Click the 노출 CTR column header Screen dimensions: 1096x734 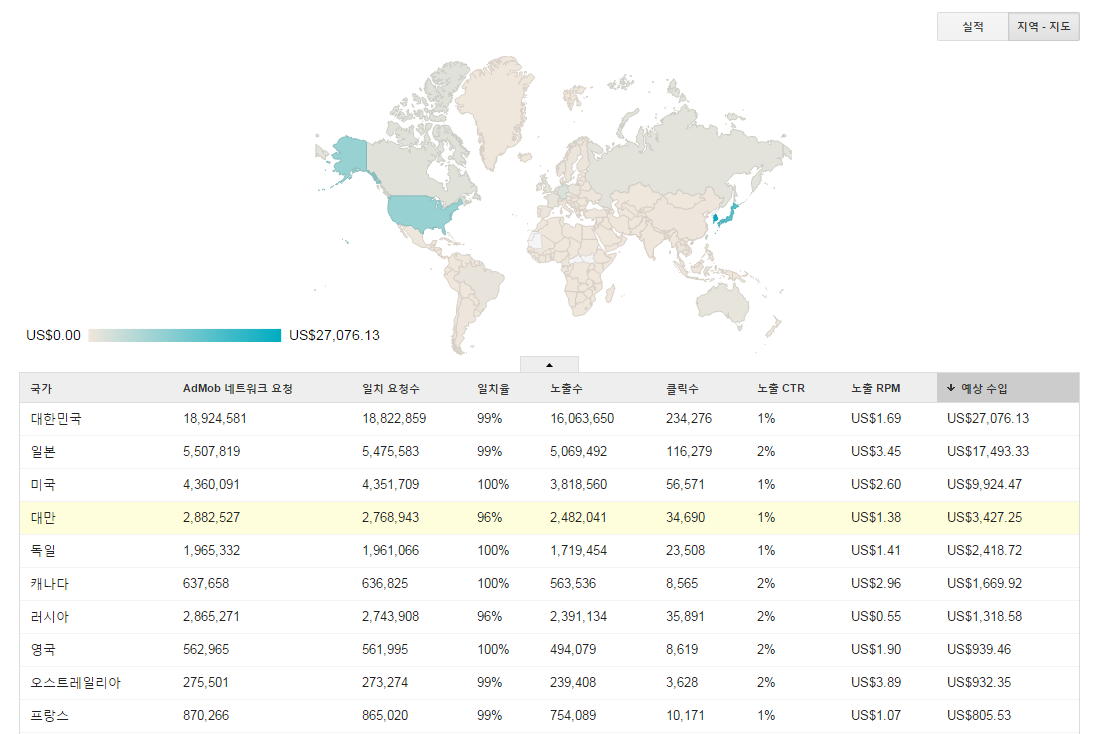pos(780,388)
